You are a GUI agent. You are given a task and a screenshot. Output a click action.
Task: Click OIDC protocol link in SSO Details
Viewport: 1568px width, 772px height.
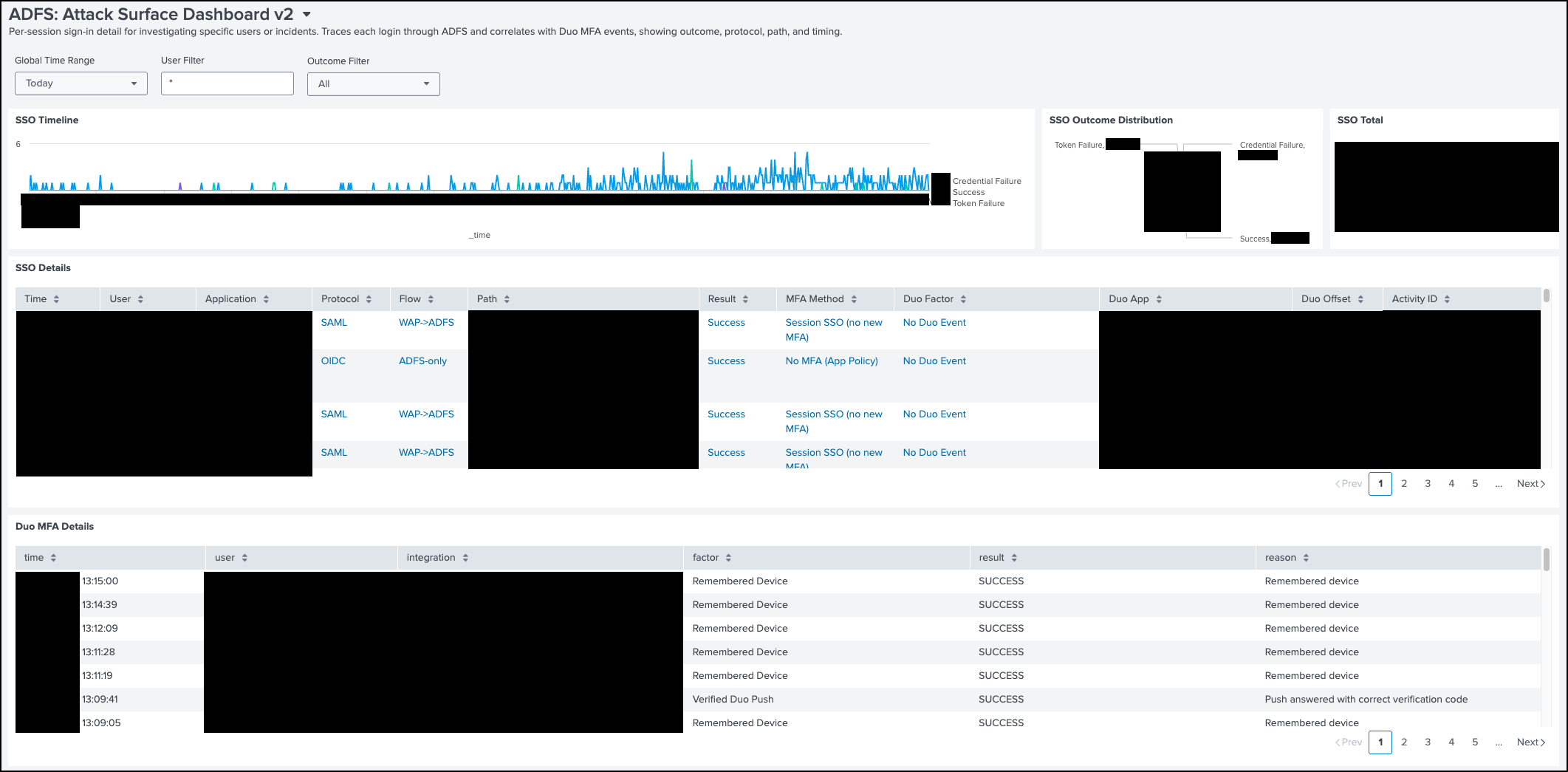(333, 361)
